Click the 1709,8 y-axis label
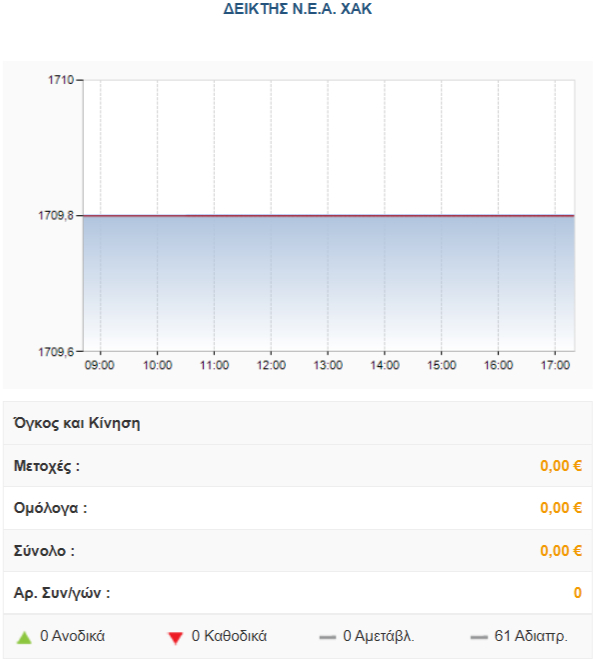The height and width of the screenshot is (661, 595). [56, 215]
